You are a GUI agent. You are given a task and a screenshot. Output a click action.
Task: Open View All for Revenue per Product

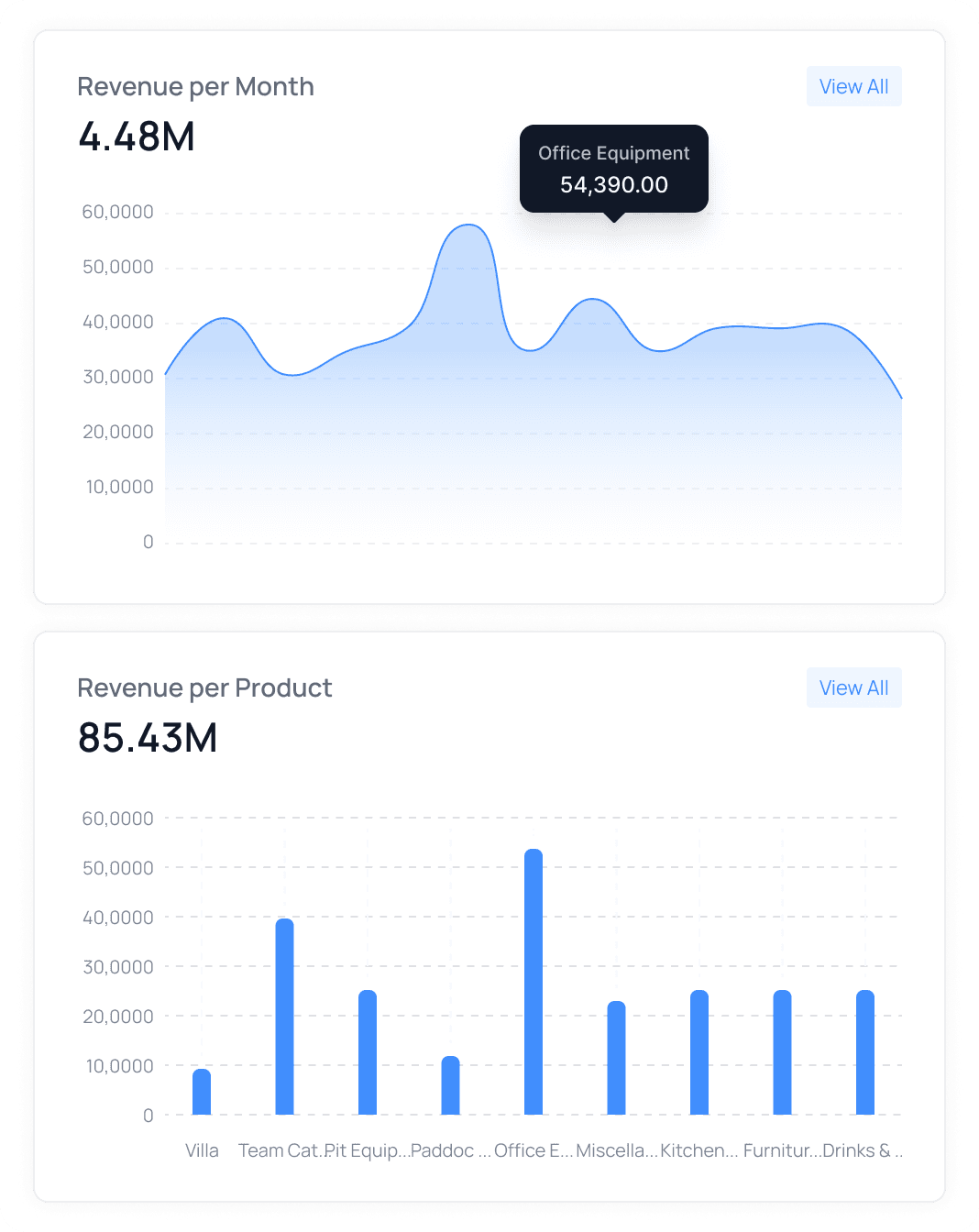point(853,687)
